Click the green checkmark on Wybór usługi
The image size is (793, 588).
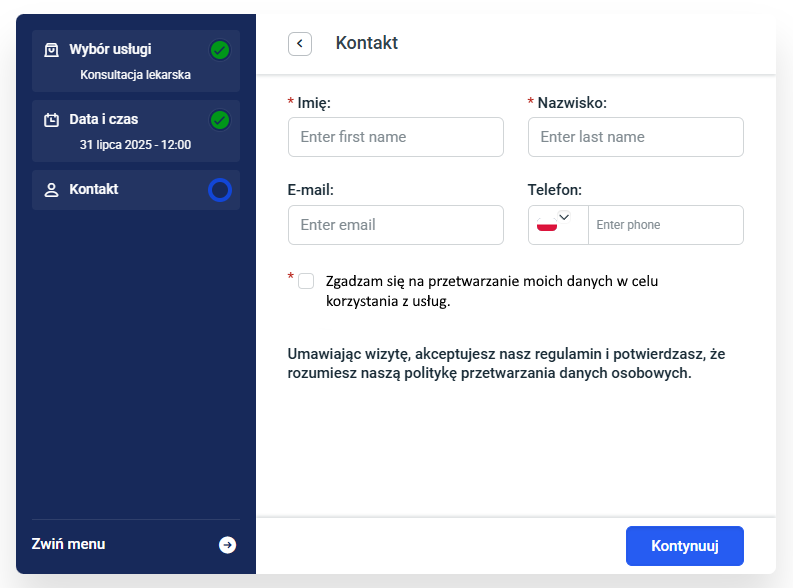click(x=220, y=50)
